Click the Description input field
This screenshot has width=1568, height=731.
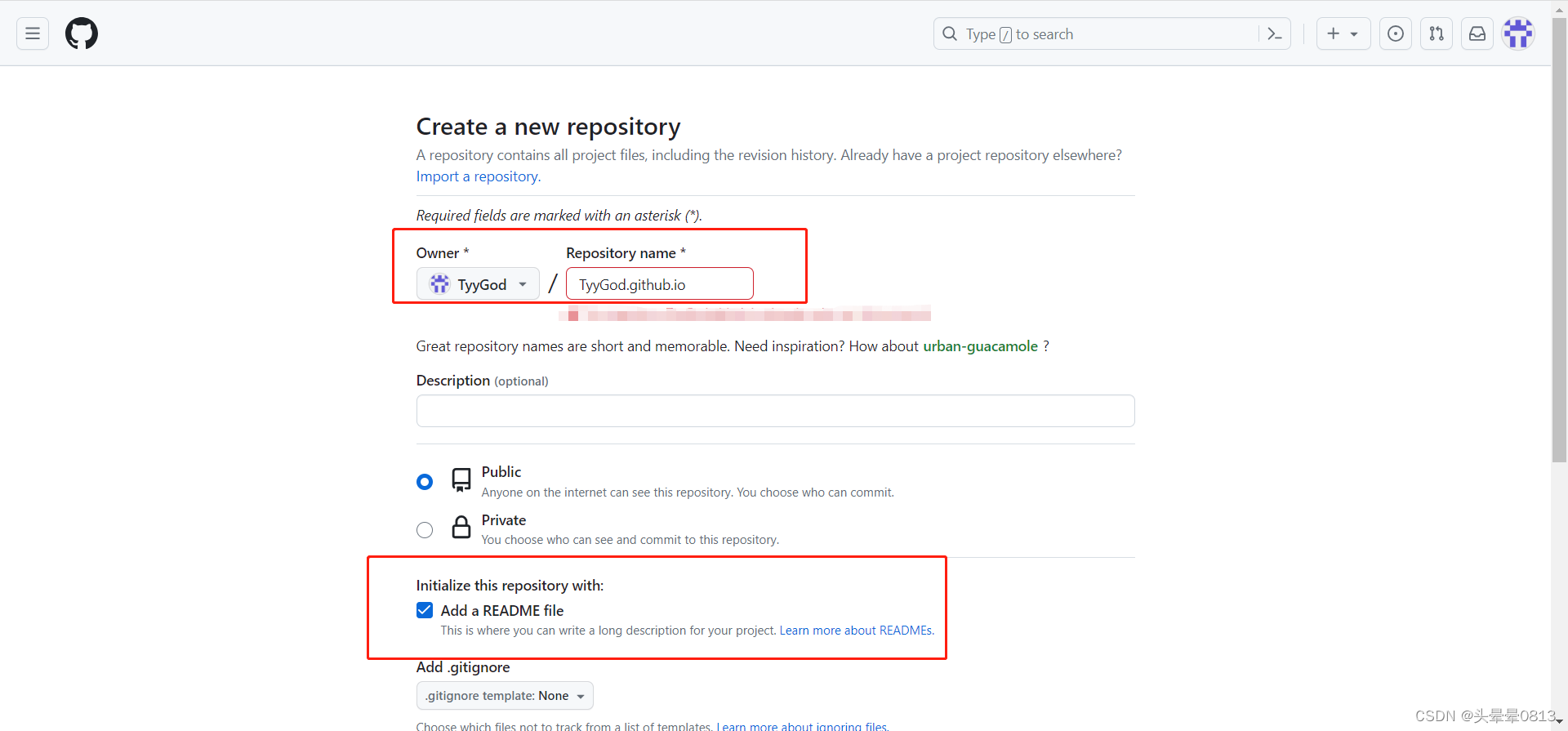[x=775, y=411]
